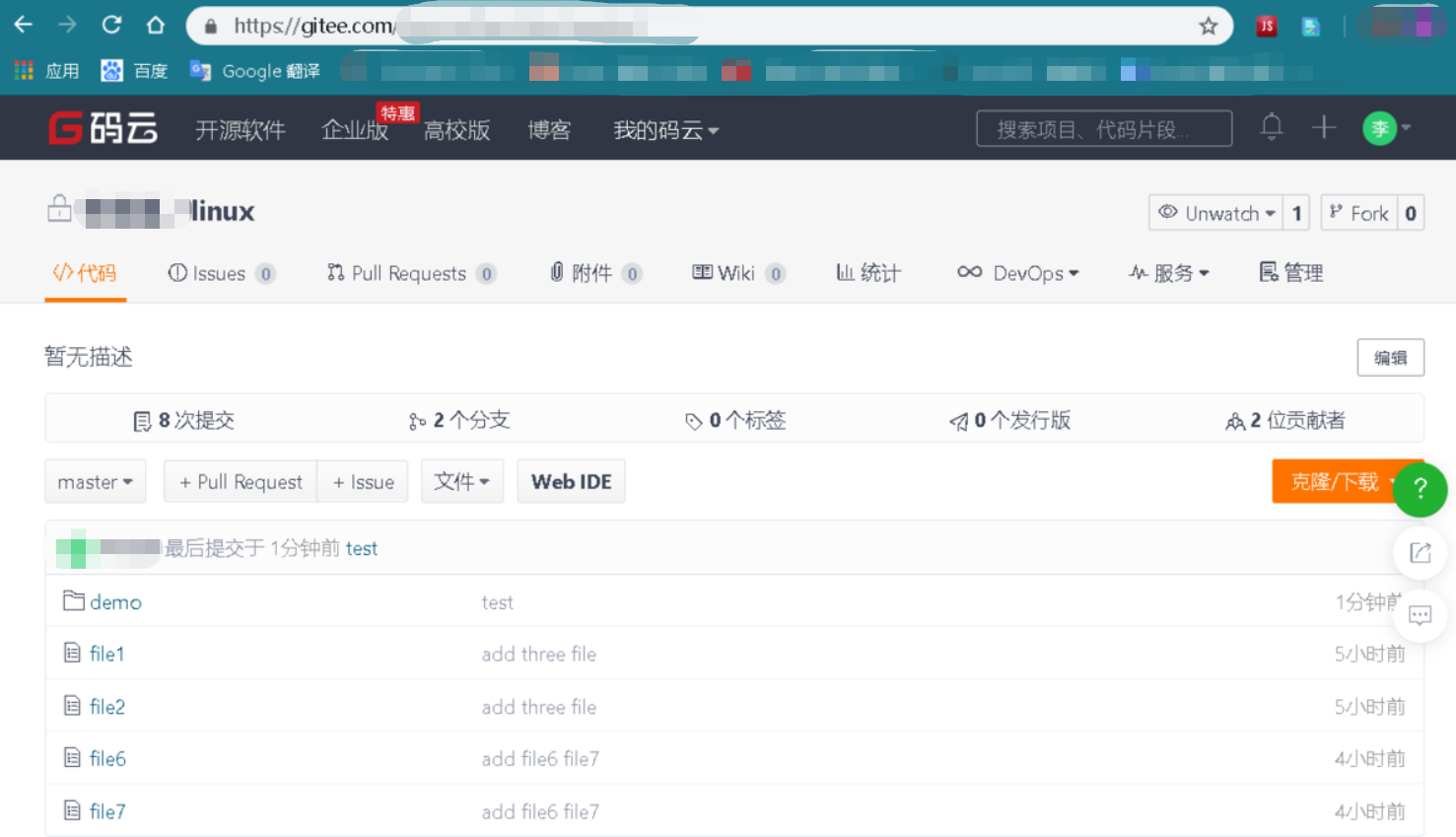Toggle the Unwatch button

pyautogui.click(x=1216, y=213)
